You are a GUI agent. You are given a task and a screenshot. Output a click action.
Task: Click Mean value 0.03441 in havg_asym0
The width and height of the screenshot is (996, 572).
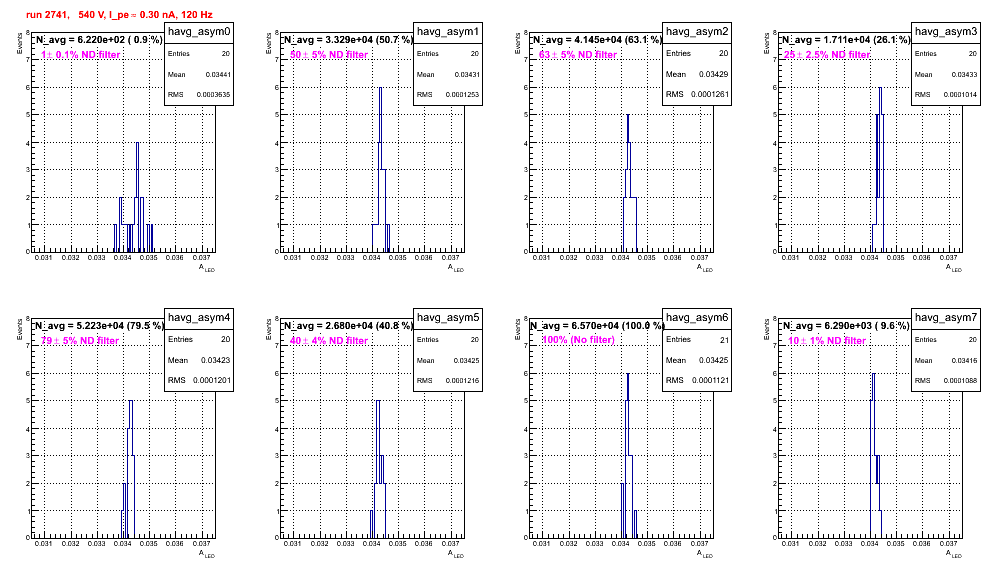click(x=218, y=74)
